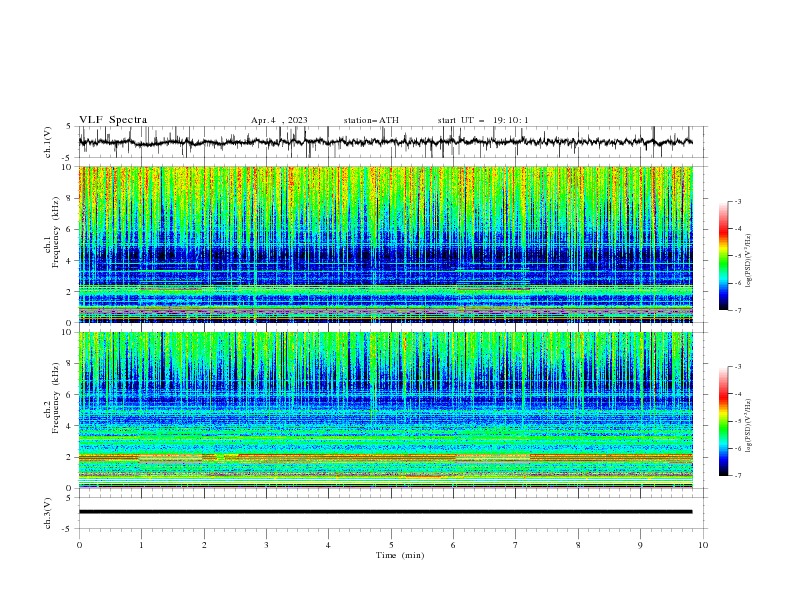
Task: Click the ch.1 spectrogram color bar
Action: pos(724,256)
